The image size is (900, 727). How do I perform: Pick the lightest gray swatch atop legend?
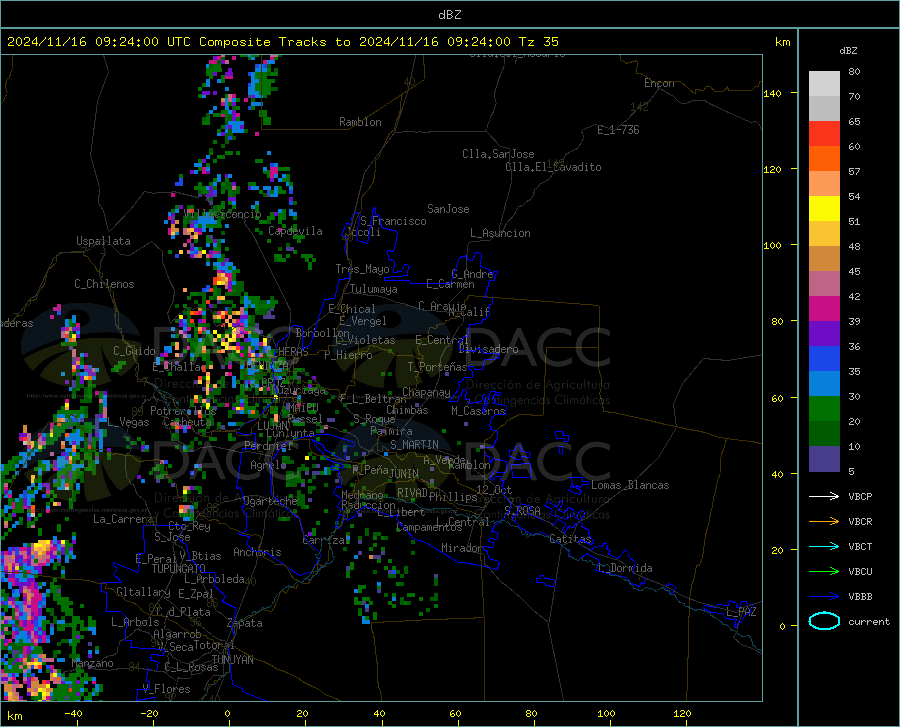point(824,84)
